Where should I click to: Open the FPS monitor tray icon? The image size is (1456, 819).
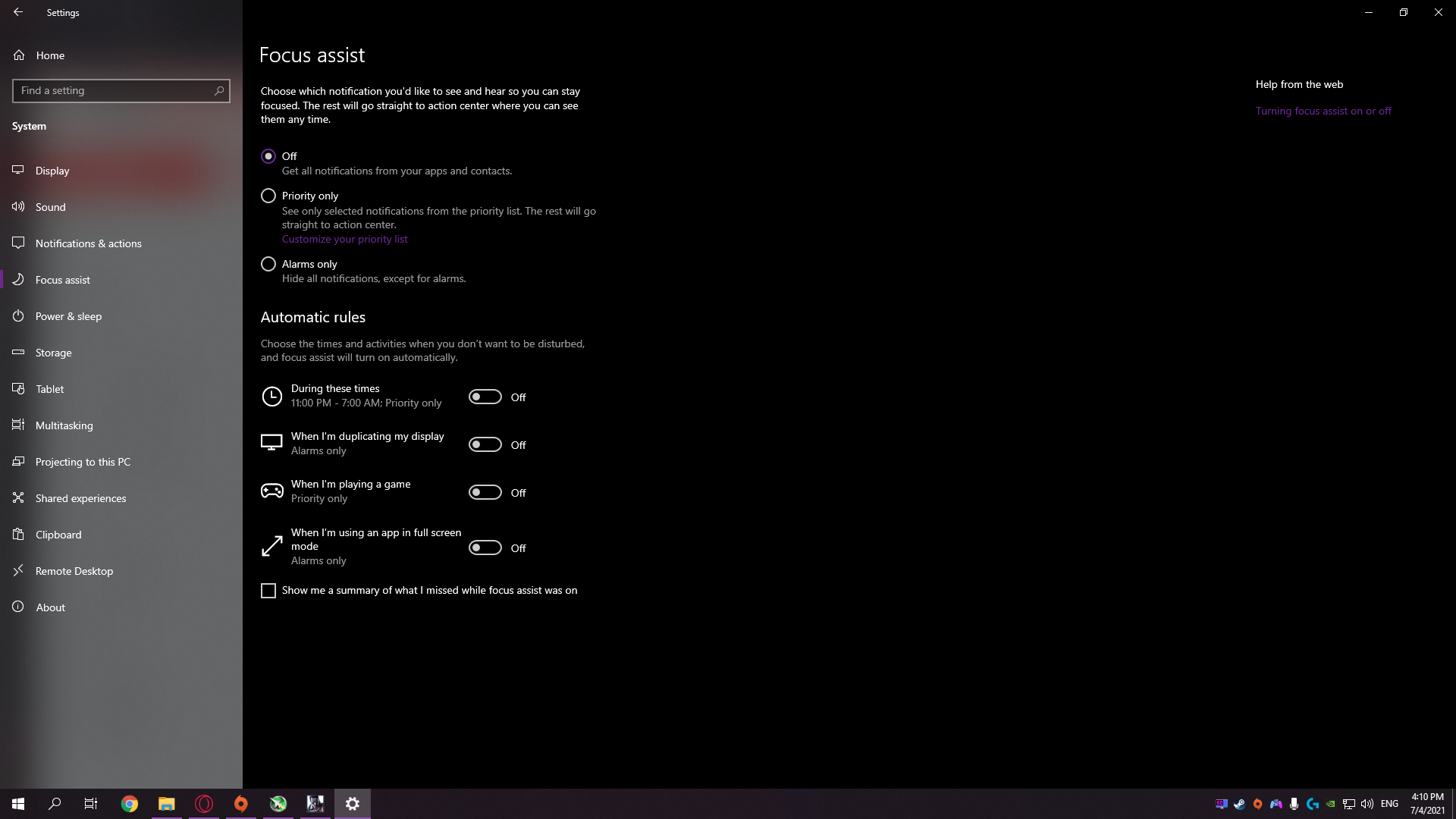point(1222,804)
